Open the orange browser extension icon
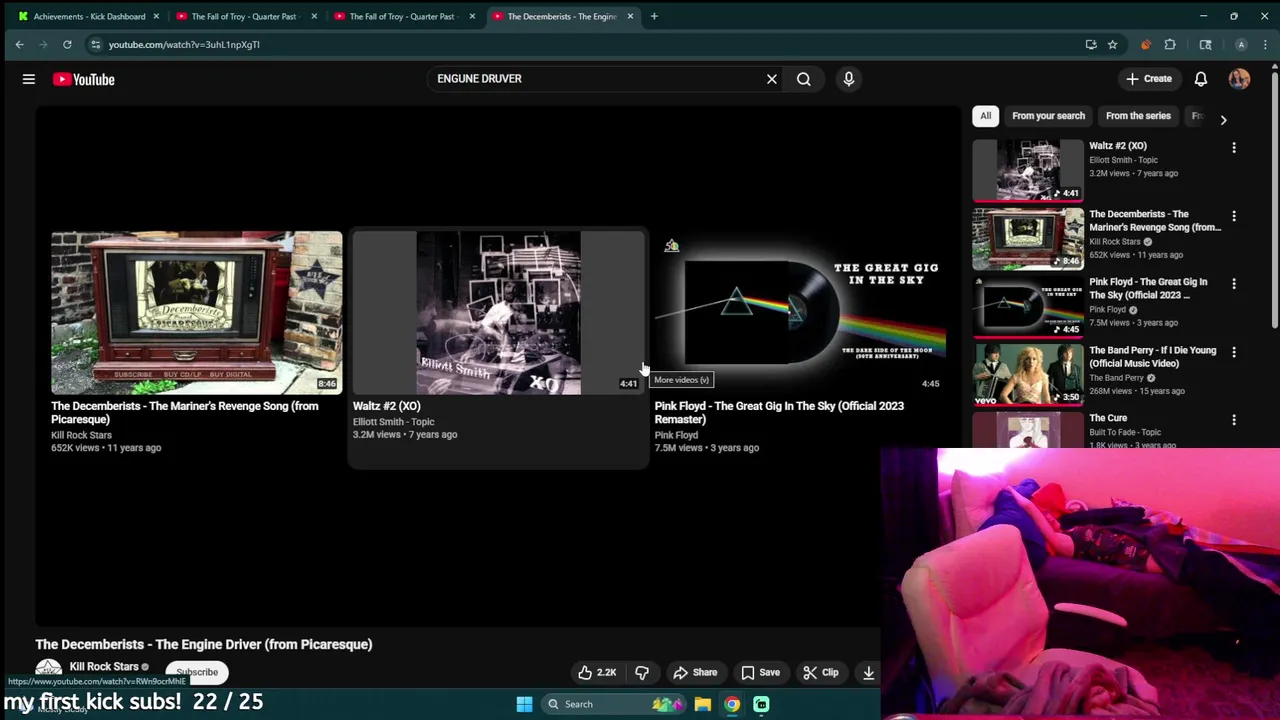The image size is (1280, 720). pos(1146,44)
